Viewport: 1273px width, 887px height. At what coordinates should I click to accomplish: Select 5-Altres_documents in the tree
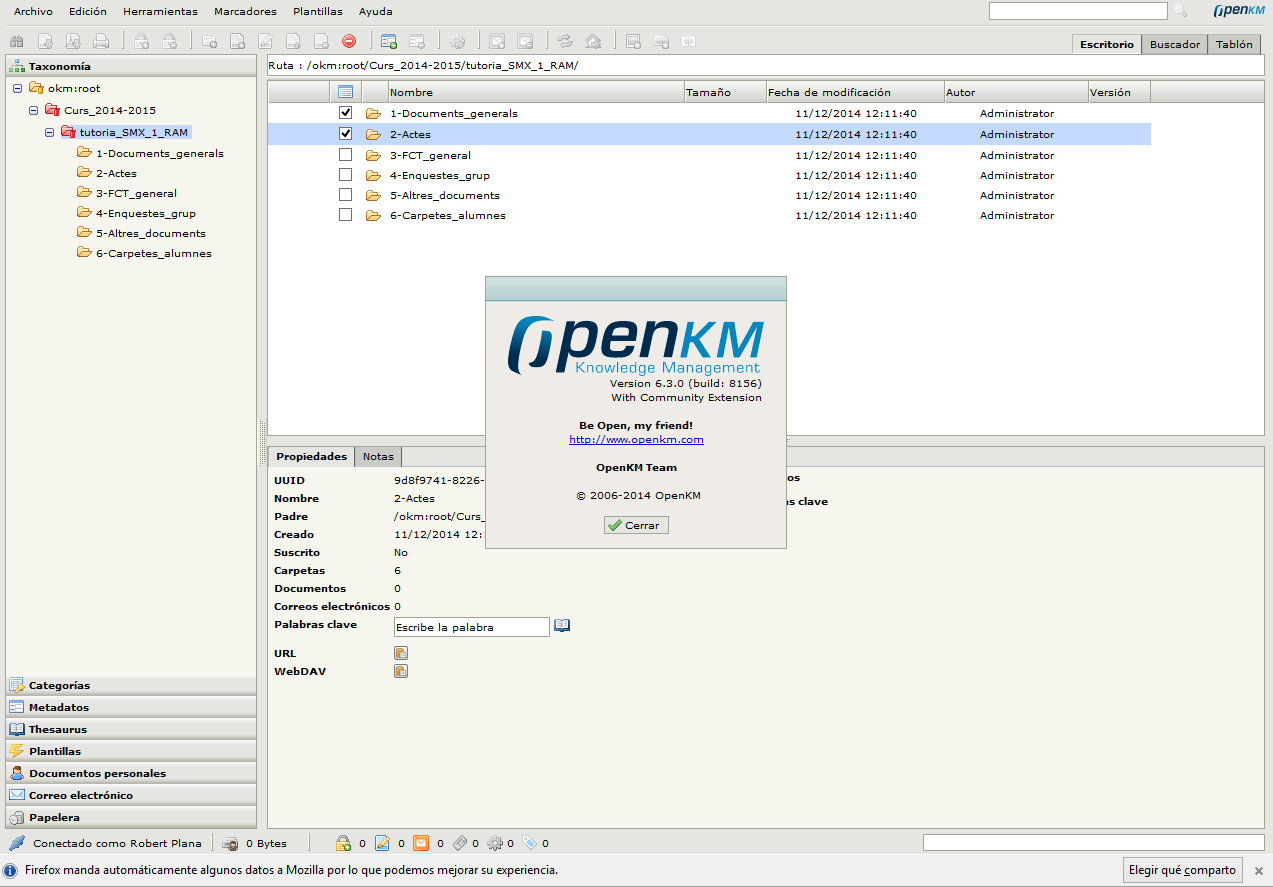pyautogui.click(x=150, y=233)
